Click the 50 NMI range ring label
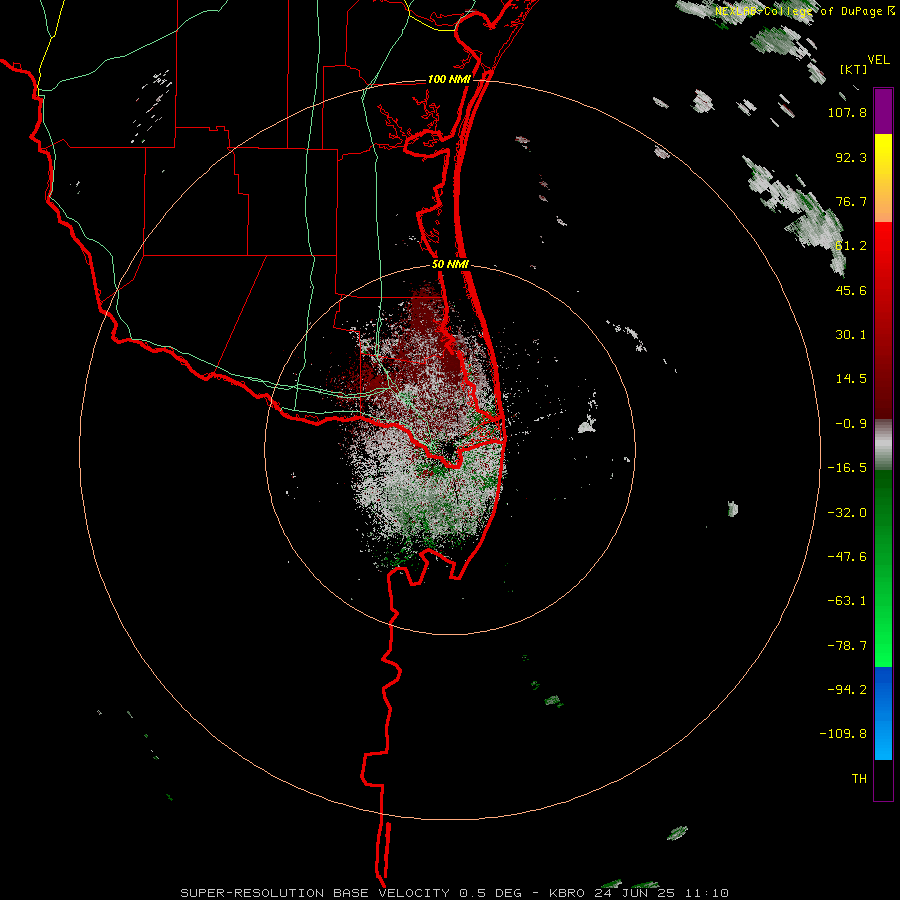Screen dimensions: 900x900 (x=451, y=265)
